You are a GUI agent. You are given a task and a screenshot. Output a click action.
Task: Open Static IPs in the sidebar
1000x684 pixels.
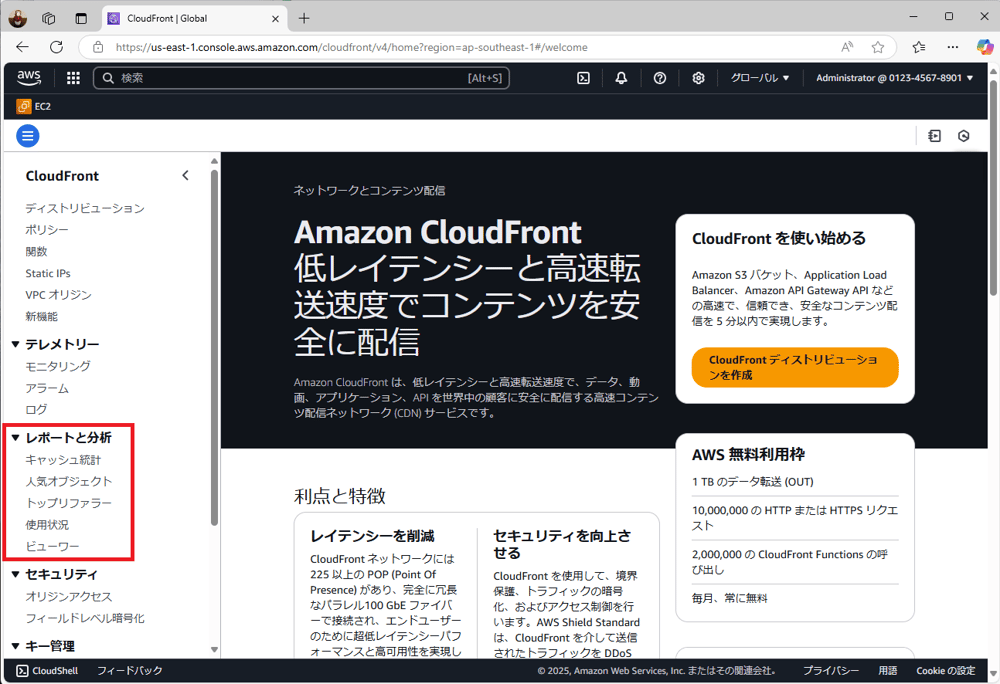[48, 273]
